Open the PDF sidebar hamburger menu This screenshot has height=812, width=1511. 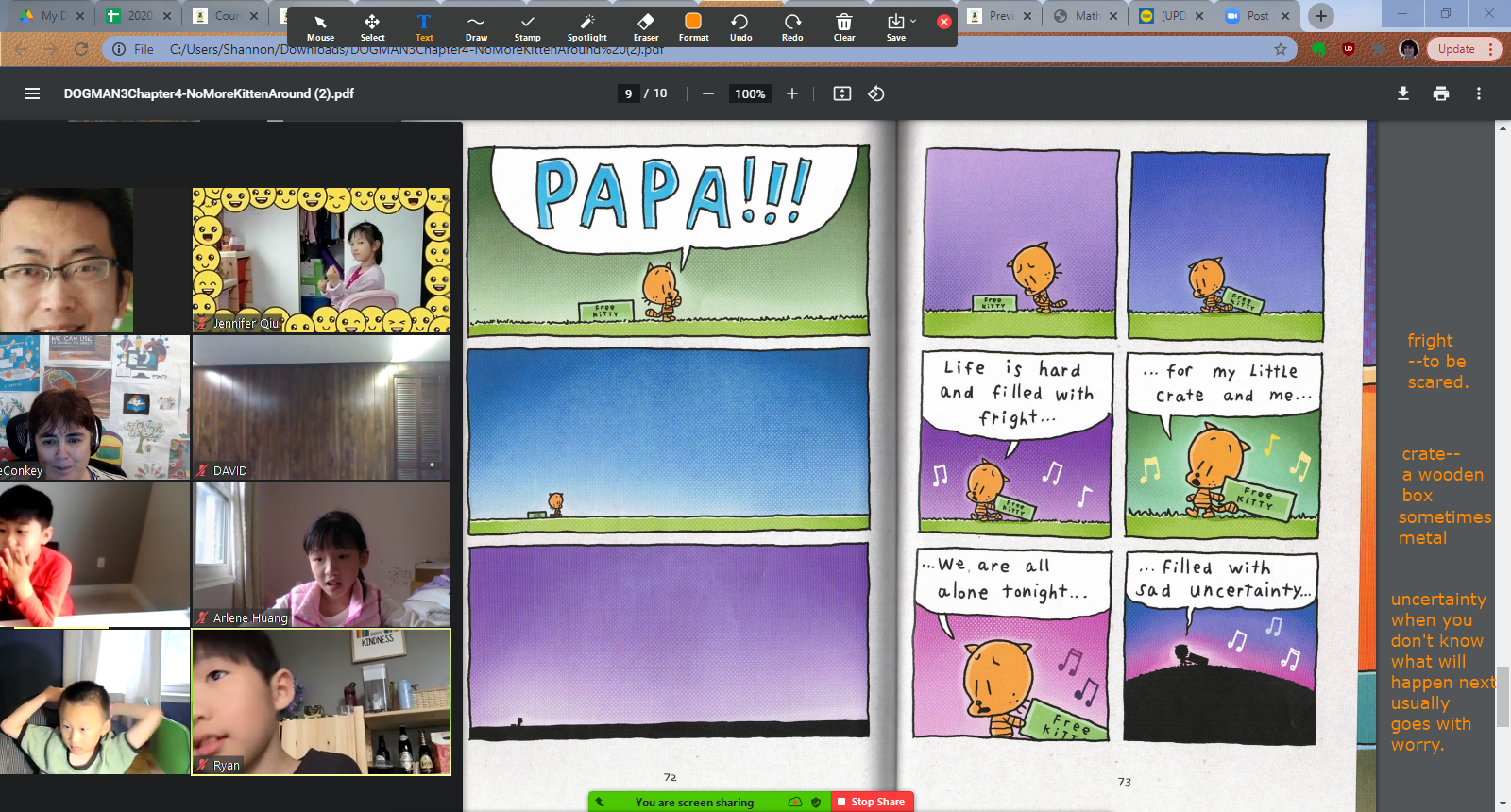32,93
